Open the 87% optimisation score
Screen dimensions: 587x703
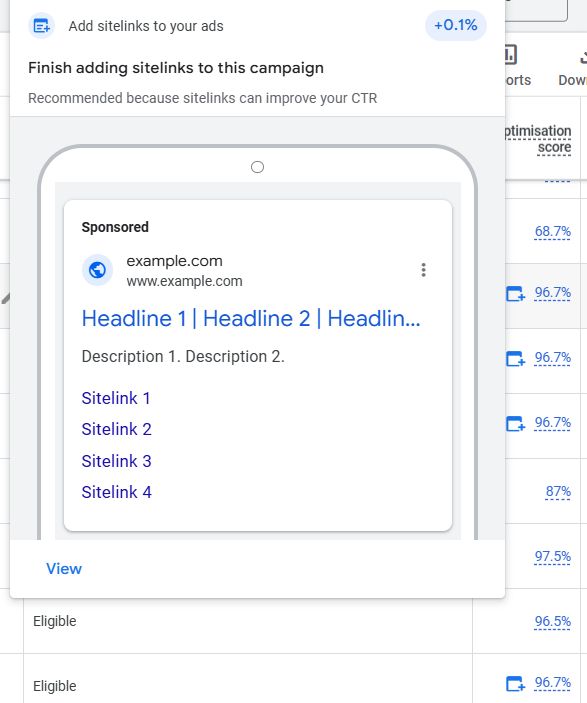[558, 491]
